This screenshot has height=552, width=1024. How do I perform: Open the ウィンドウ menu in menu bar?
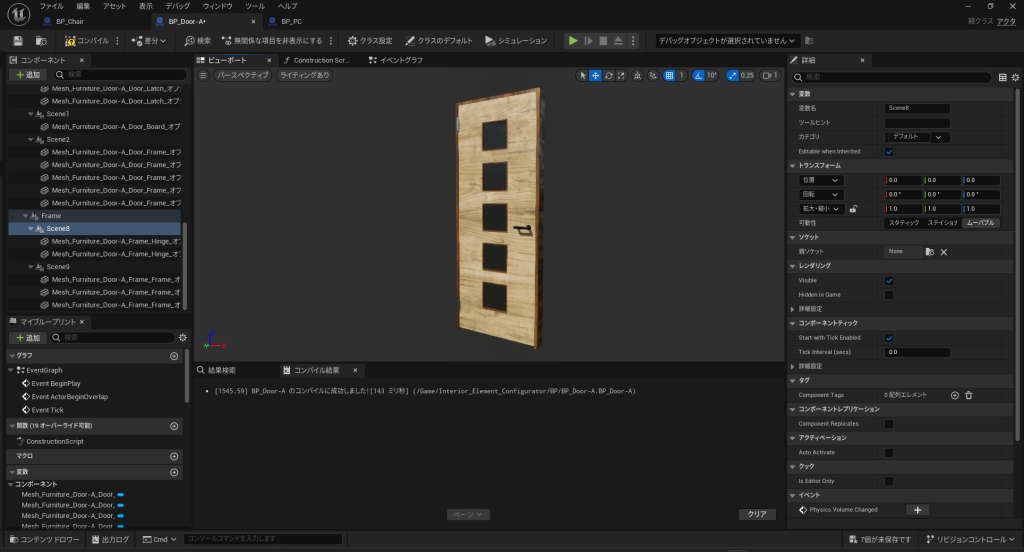coord(217,6)
